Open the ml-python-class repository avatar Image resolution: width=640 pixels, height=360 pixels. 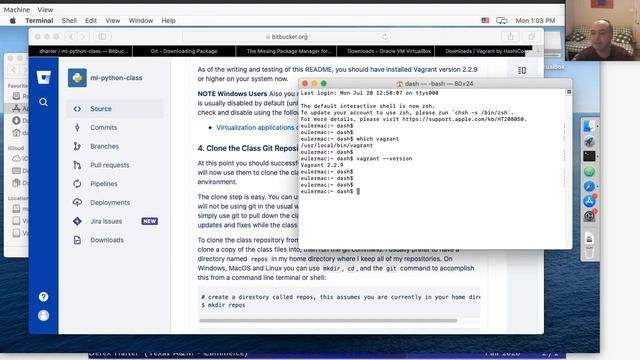tap(77, 78)
